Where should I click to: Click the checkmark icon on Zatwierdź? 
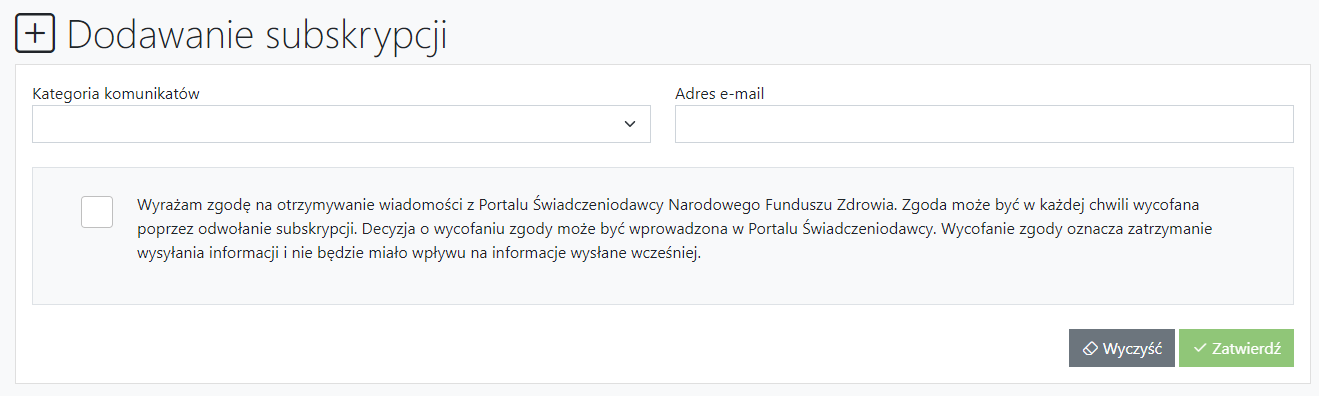pyautogui.click(x=1200, y=349)
